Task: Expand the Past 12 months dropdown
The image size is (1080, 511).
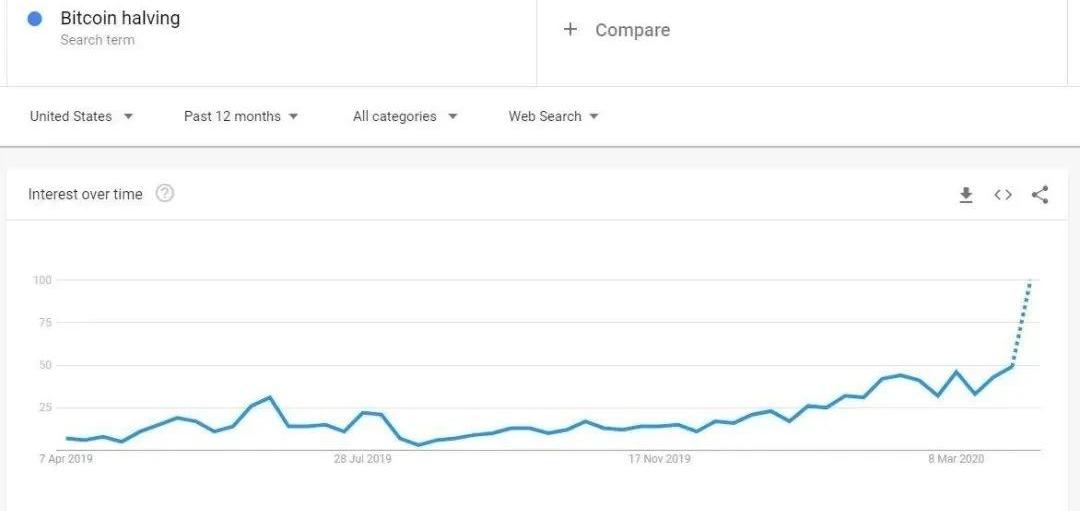Action: click(241, 116)
